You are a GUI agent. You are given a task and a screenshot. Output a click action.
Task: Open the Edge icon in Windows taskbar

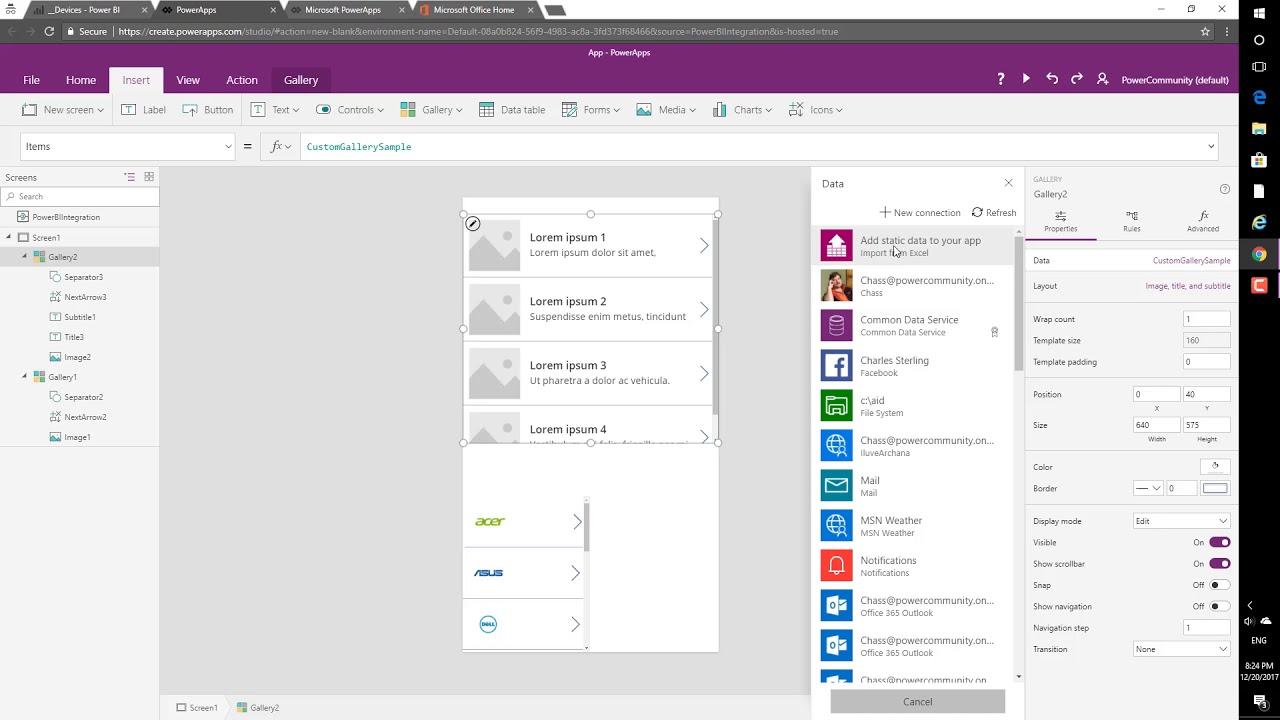click(x=1259, y=99)
